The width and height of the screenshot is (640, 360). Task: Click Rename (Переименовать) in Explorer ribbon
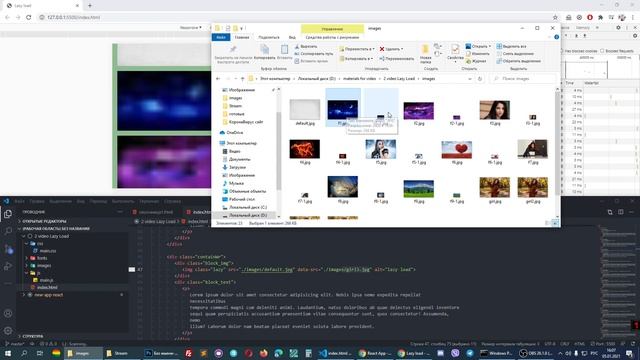coord(396,59)
